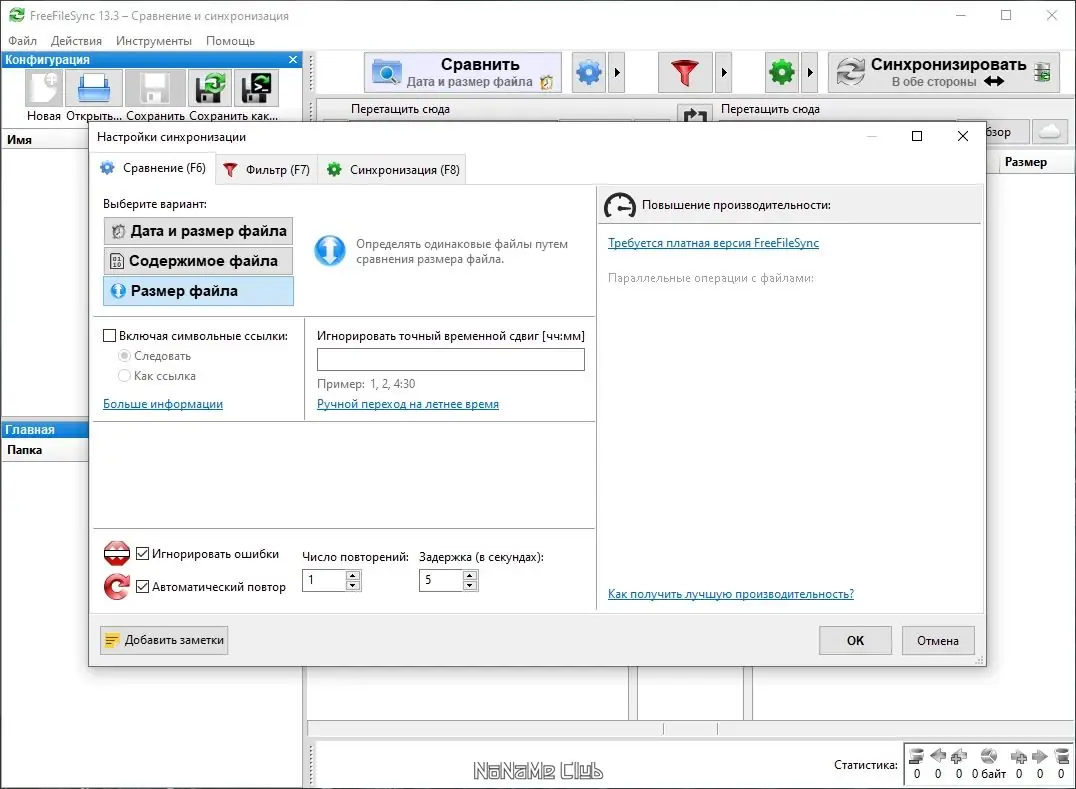Click the big Сравнить button
Viewport: 1076px width, 789px height.
(463, 72)
